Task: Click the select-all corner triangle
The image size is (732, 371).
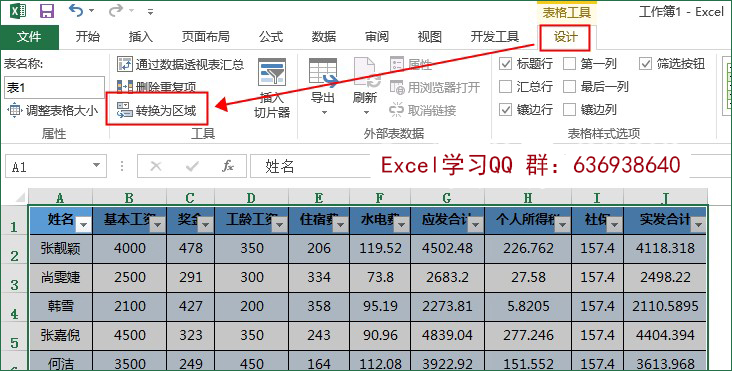Action: 21,197
